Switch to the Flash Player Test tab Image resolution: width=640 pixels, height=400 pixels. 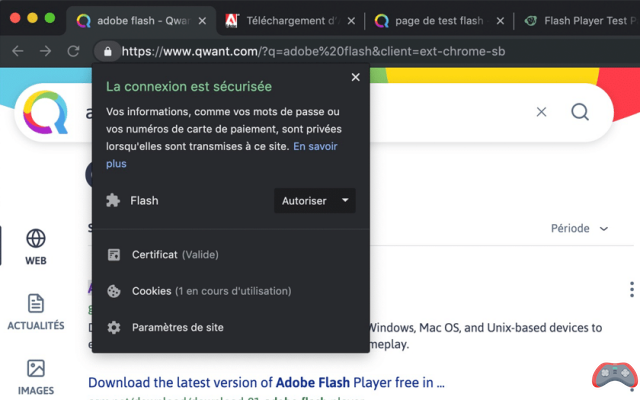pos(582,20)
